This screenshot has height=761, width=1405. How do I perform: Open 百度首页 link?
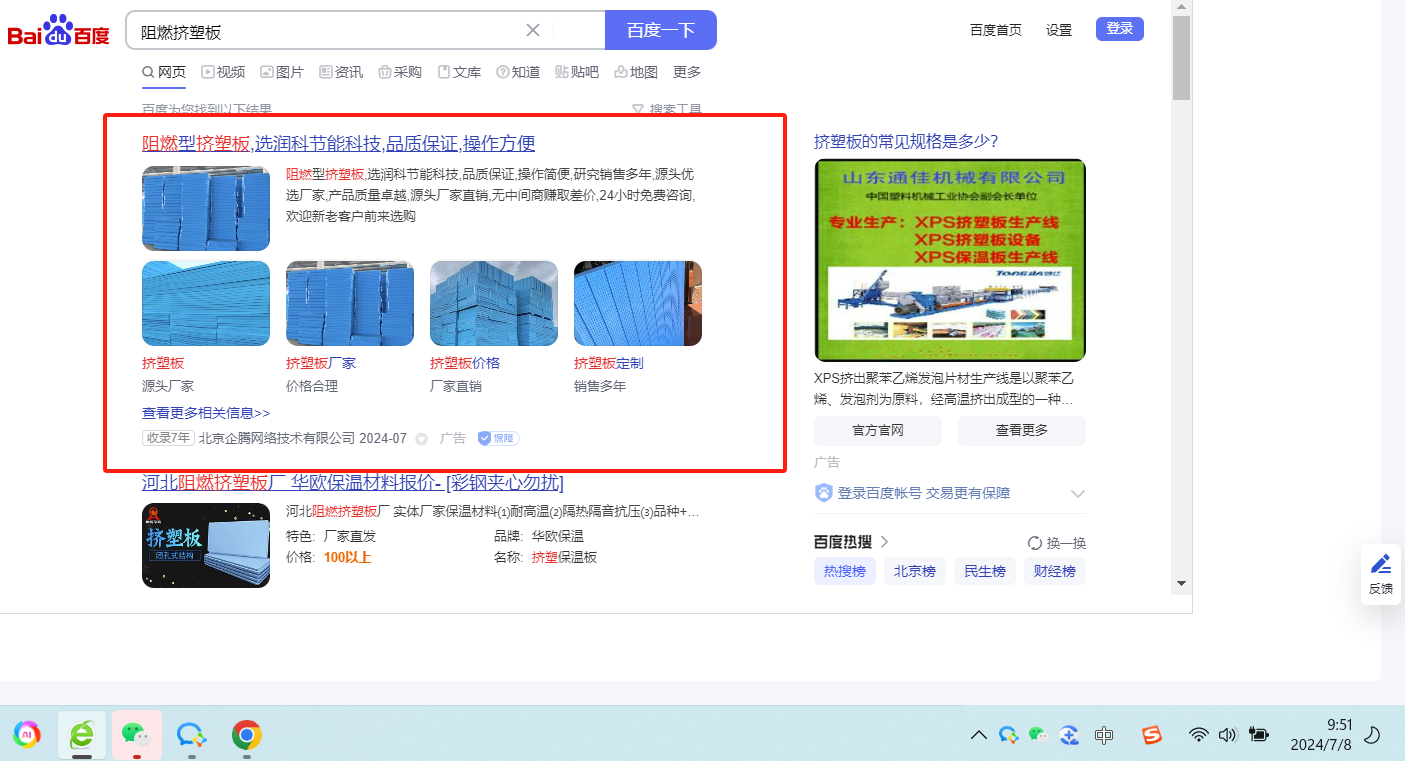point(996,30)
